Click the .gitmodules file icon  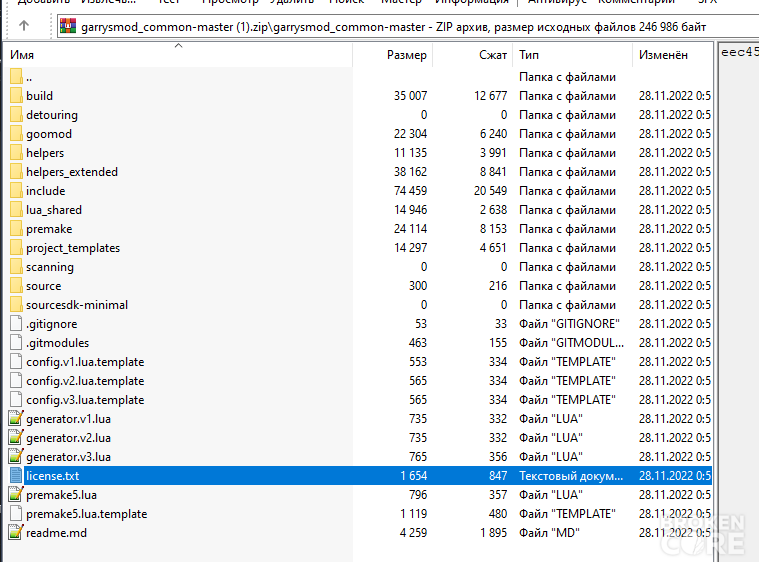coord(16,342)
